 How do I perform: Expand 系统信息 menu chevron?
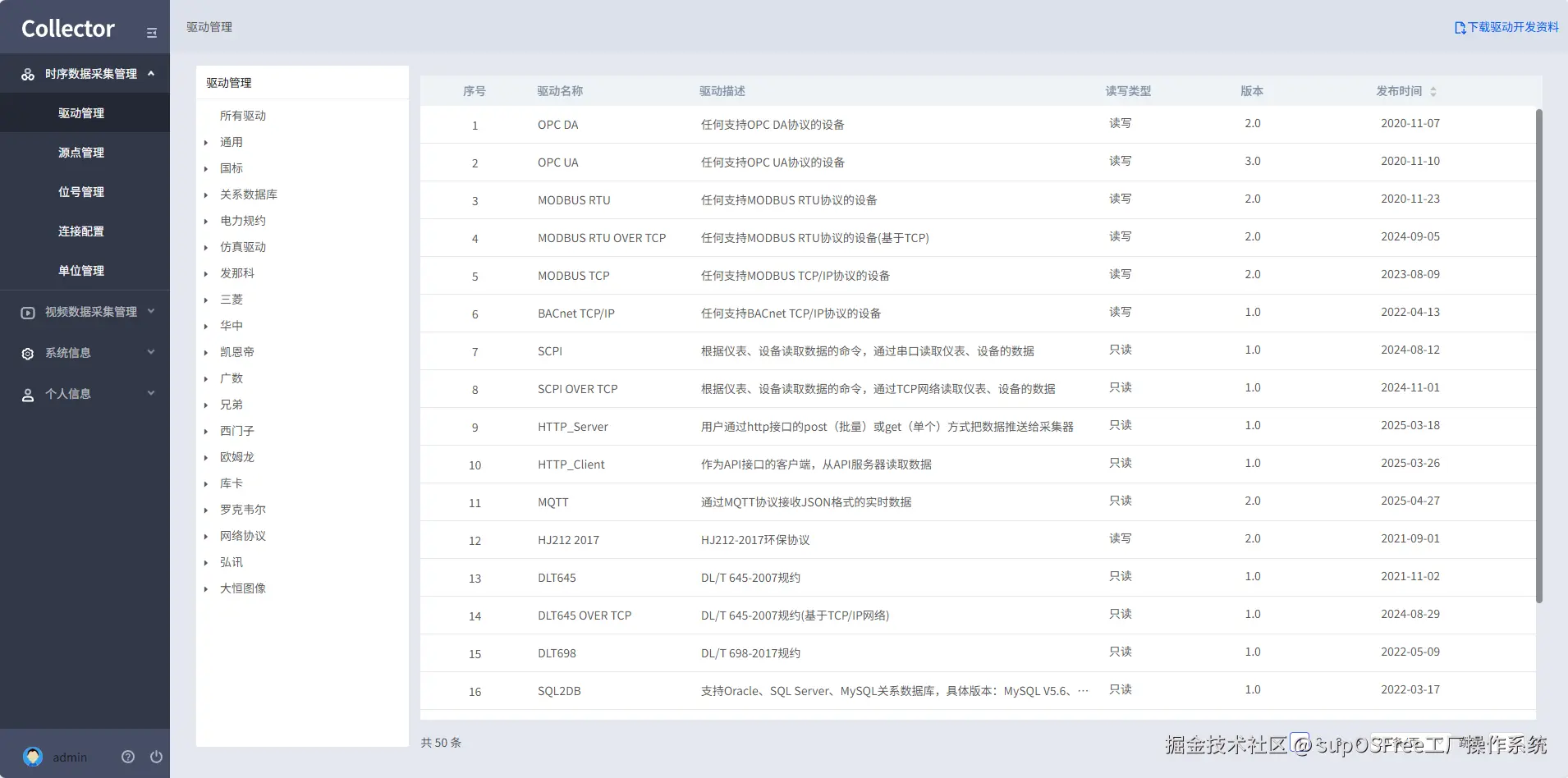click(x=151, y=352)
